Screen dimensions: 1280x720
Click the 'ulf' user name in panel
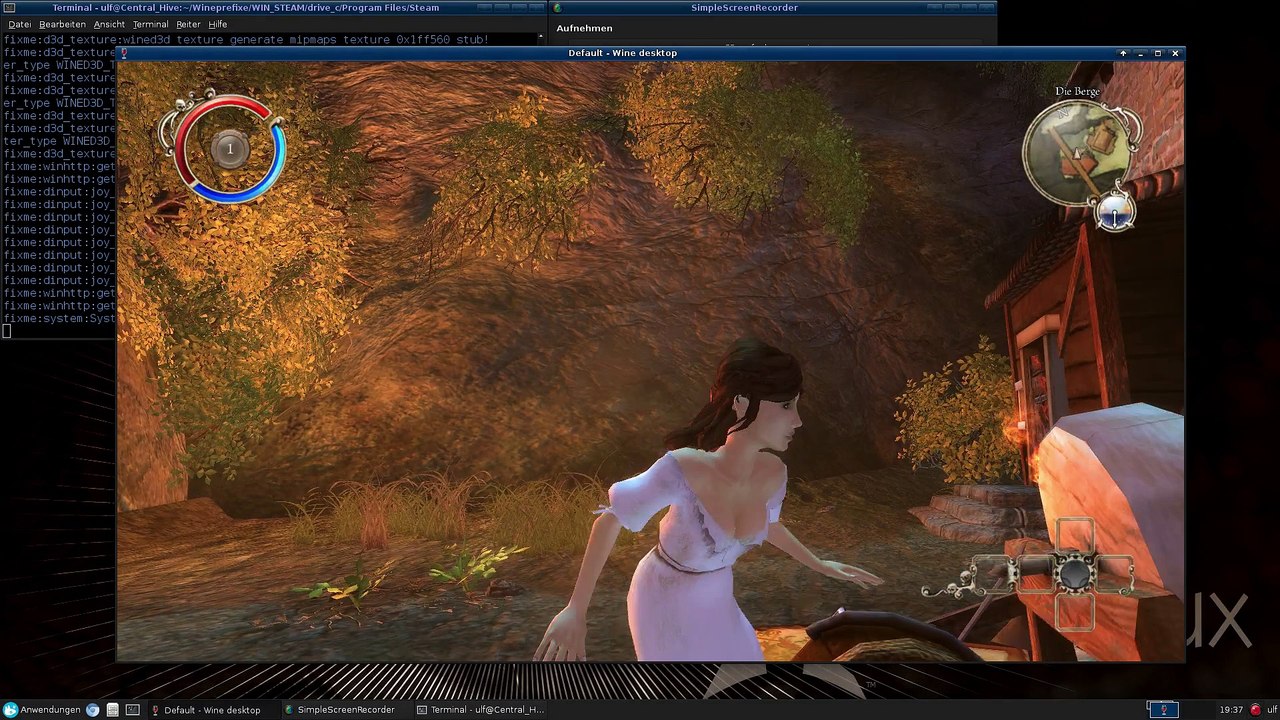[x=1270, y=710]
